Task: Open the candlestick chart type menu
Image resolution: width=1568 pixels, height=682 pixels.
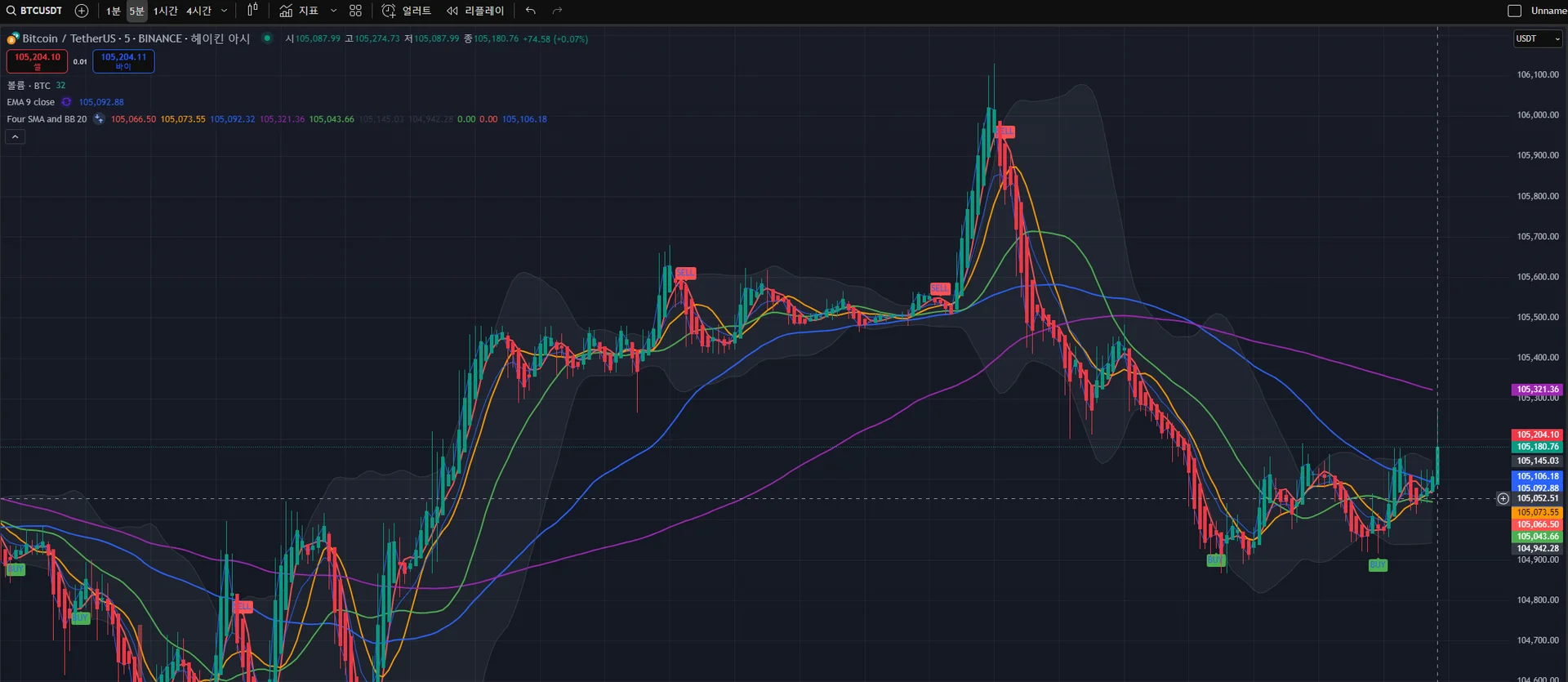Action: point(252,11)
